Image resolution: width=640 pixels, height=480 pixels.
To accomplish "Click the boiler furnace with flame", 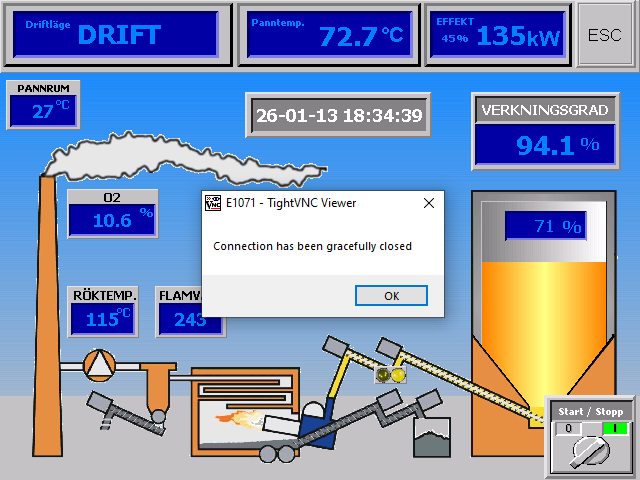I will 245,400.
